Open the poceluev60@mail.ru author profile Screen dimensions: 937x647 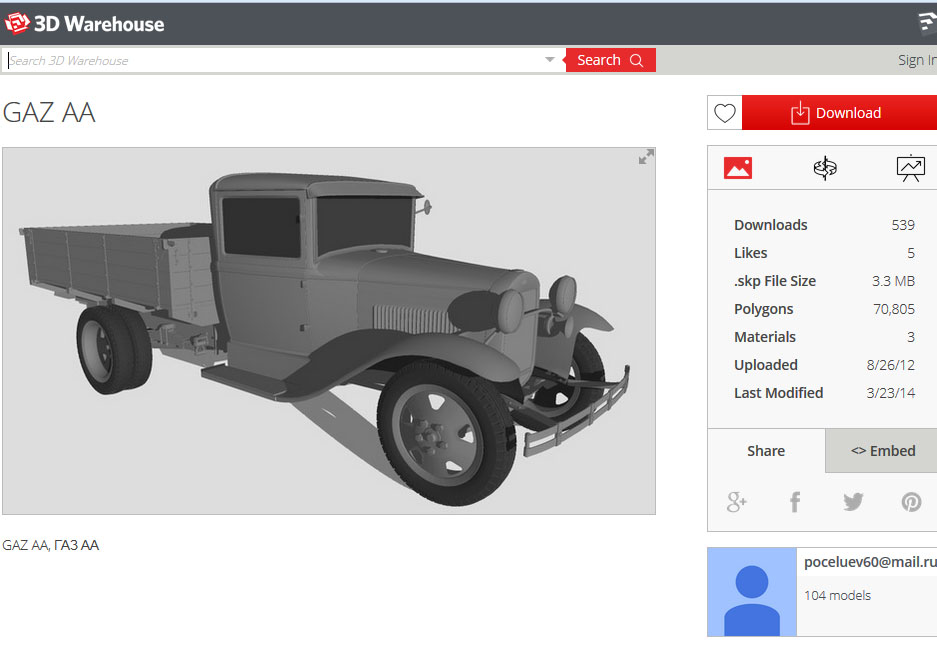point(869,562)
